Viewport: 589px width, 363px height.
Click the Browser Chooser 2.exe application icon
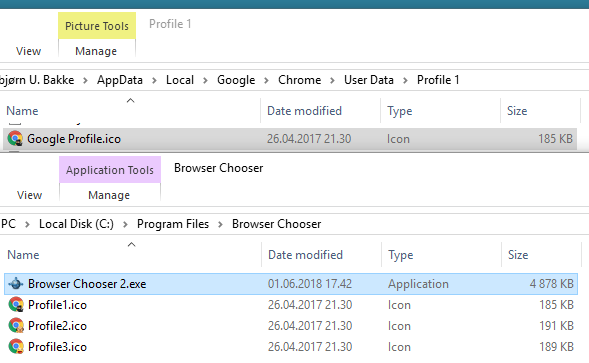16,284
